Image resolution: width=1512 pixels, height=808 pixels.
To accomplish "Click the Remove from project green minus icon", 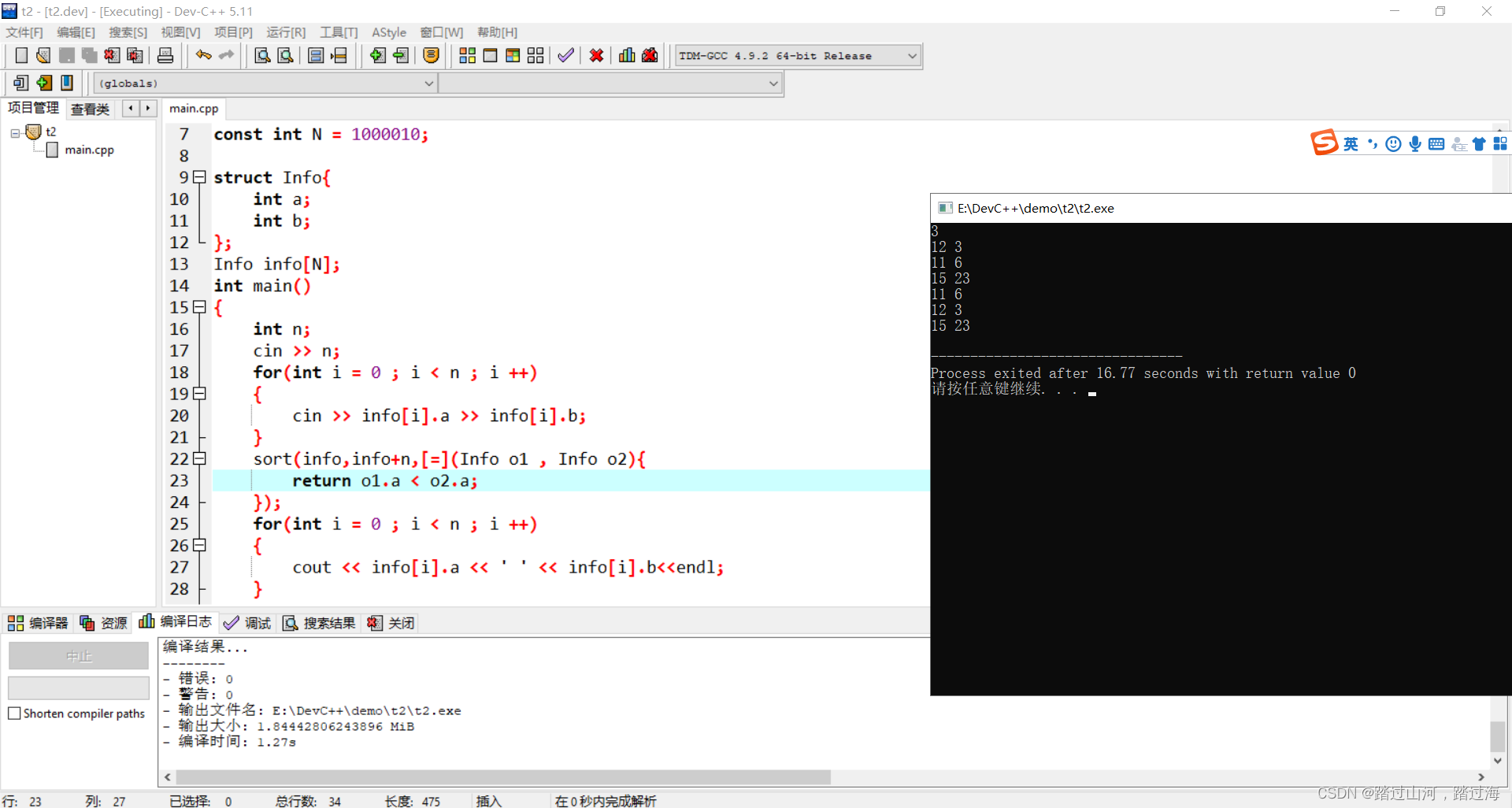I will pyautogui.click(x=401, y=55).
